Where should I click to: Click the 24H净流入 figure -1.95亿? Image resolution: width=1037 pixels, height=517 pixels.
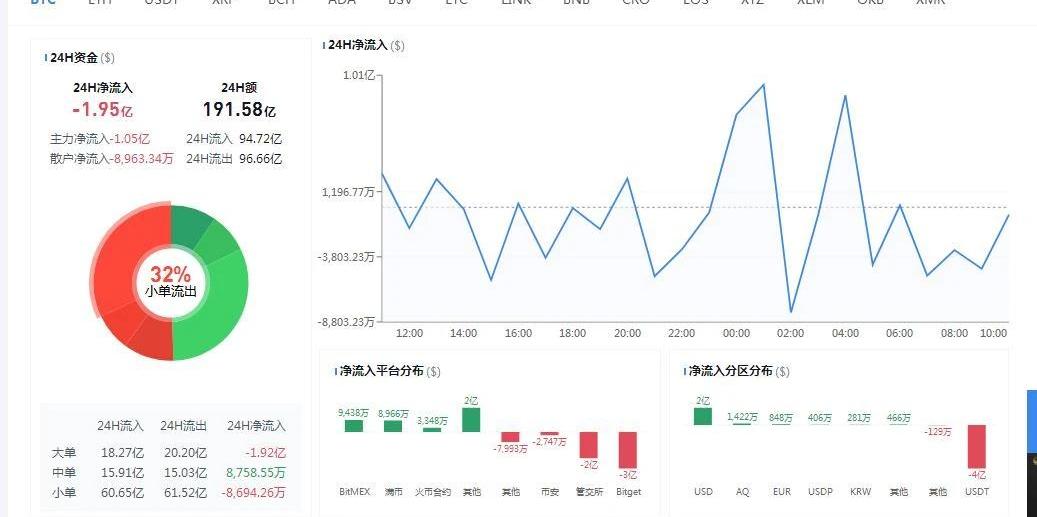point(103,110)
